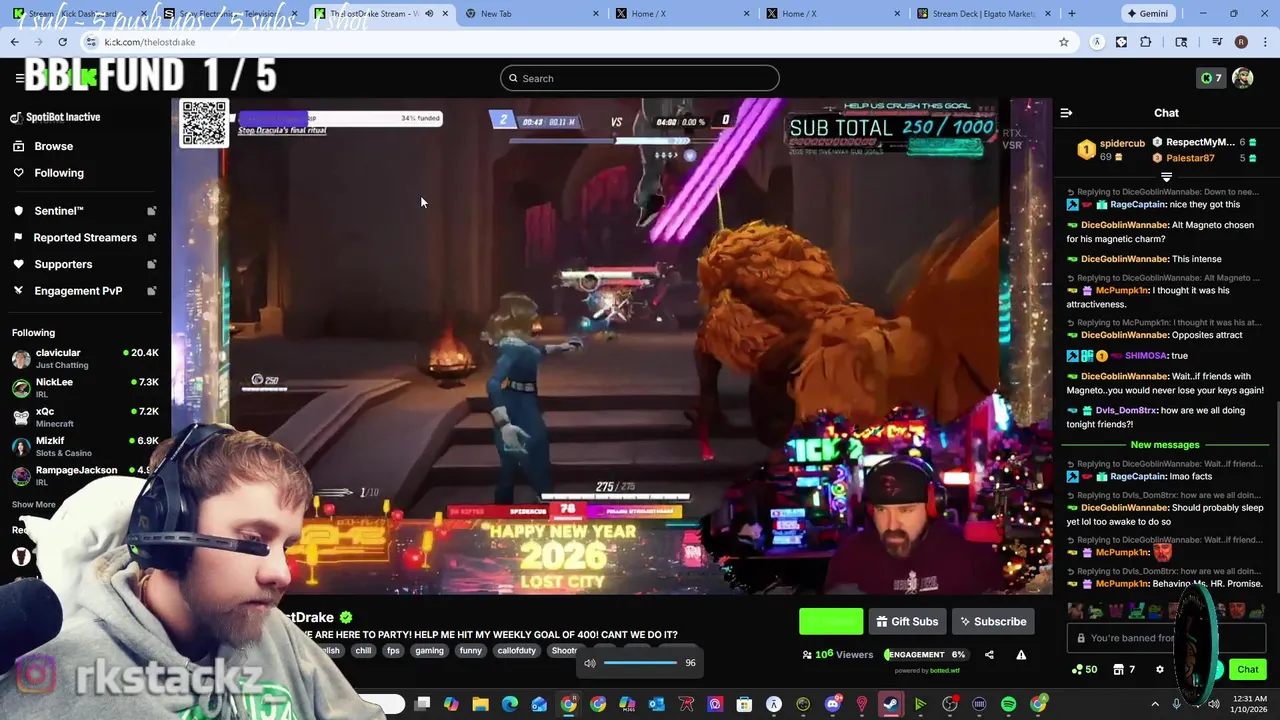
Task: Open Steam from the taskbar
Action: [890, 705]
